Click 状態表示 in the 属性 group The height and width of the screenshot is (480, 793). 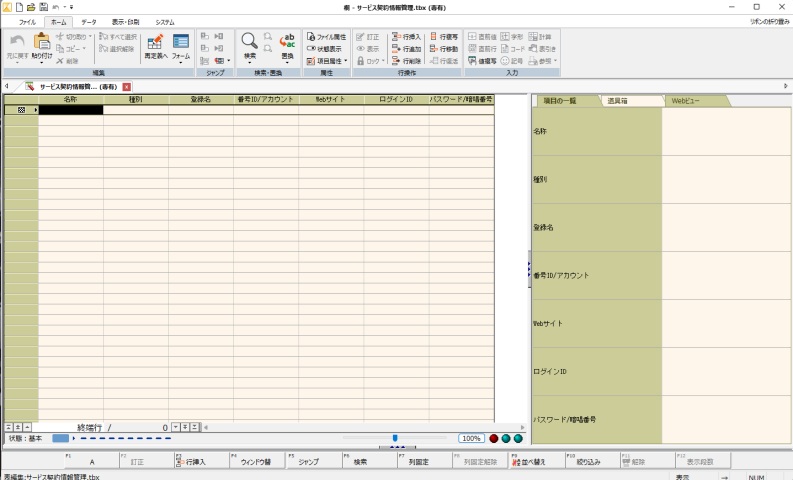[x=324, y=49]
